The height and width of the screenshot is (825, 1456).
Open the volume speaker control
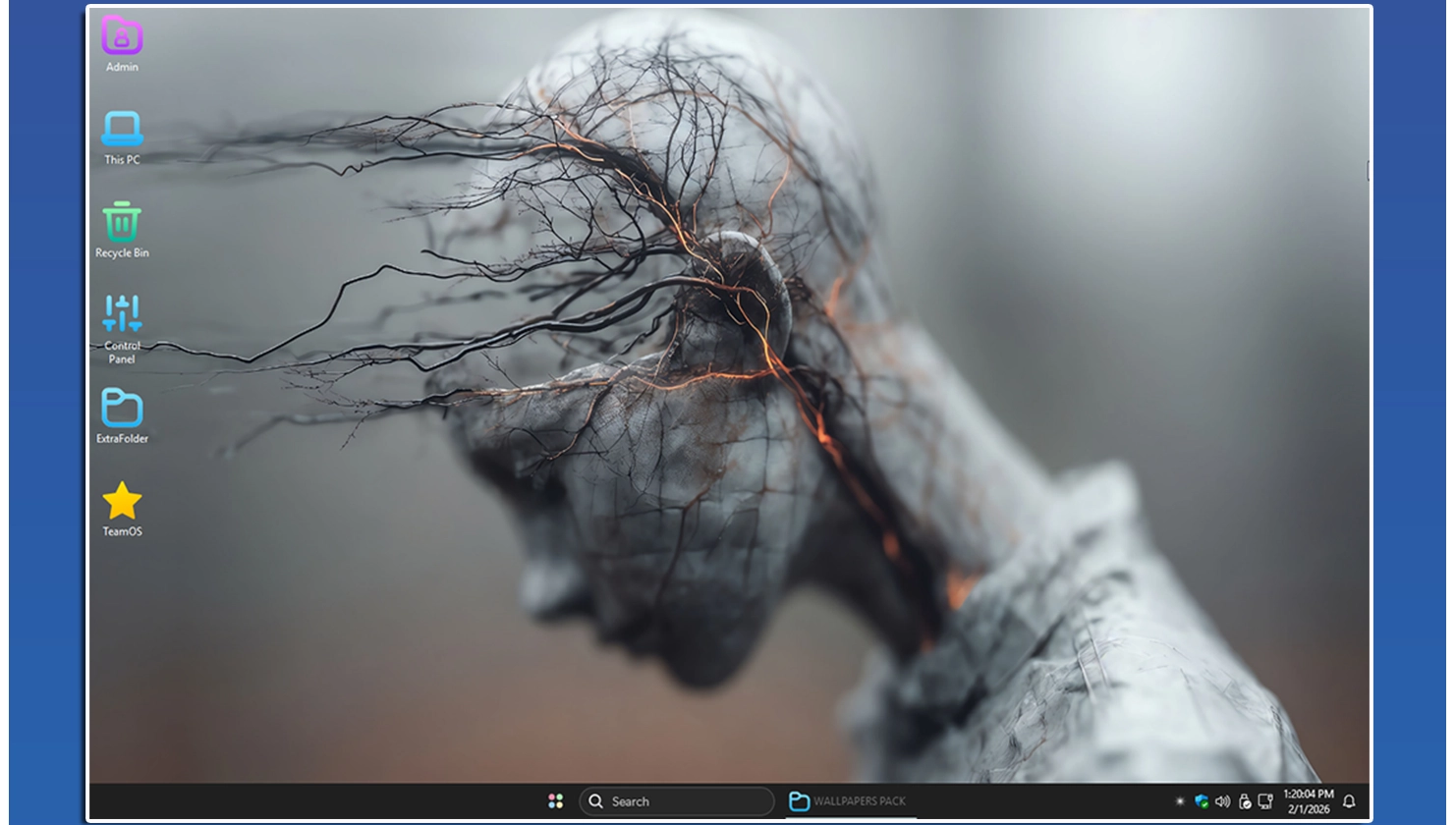[x=1222, y=801]
